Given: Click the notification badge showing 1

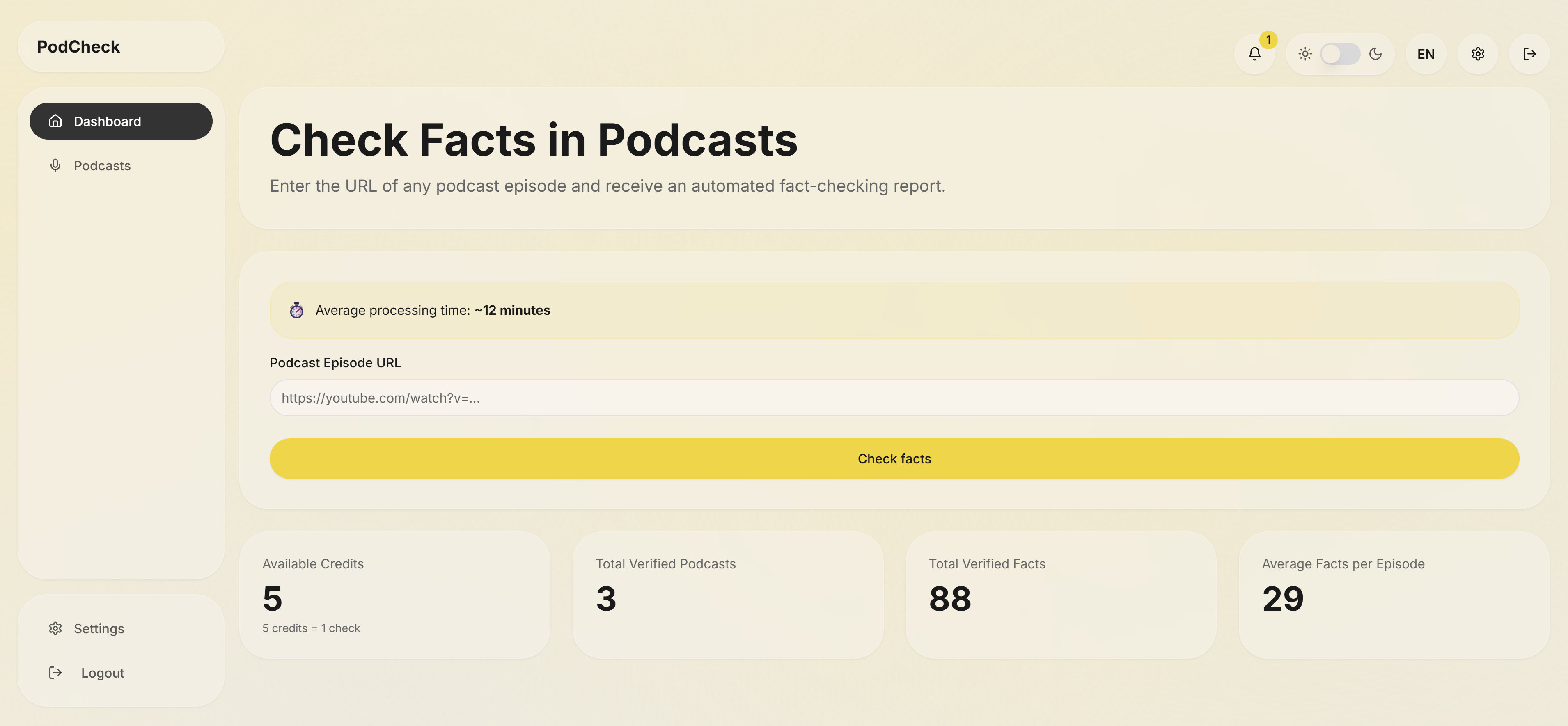Looking at the screenshot, I should point(1268,40).
